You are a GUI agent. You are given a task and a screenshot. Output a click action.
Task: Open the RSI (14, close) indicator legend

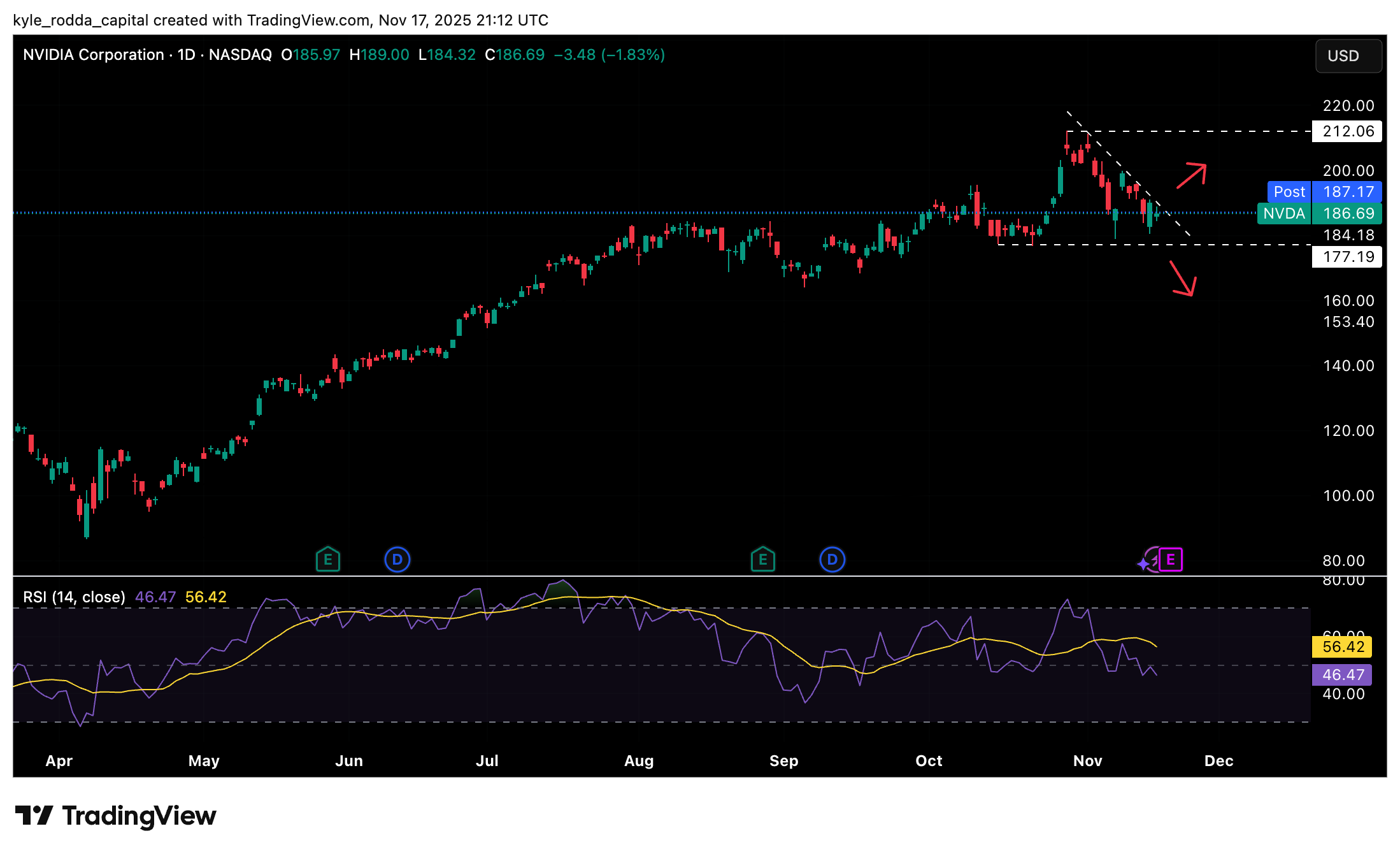tap(74, 597)
